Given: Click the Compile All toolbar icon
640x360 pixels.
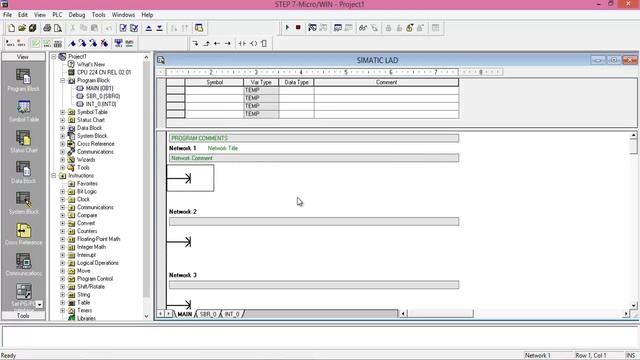Looking at the screenshot, I should 134,28.
